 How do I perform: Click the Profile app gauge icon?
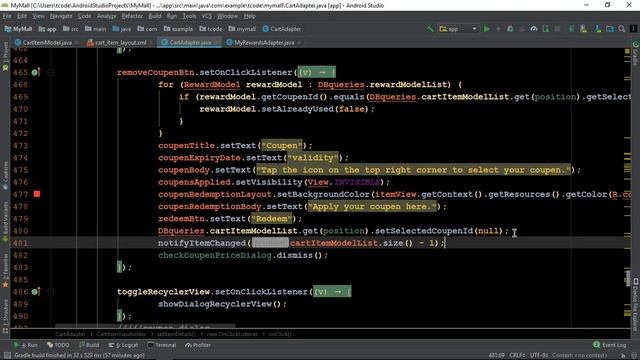pyautogui.click(x=533, y=29)
